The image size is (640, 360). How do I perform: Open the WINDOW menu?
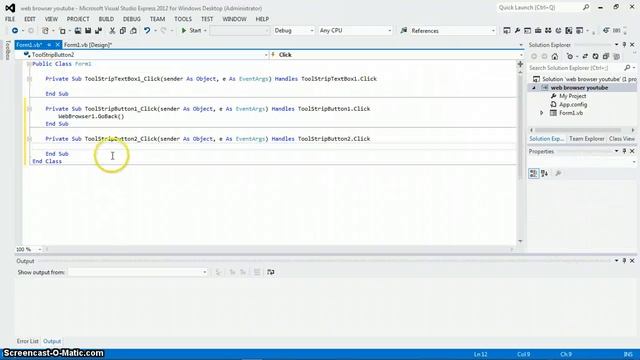tap(234, 19)
